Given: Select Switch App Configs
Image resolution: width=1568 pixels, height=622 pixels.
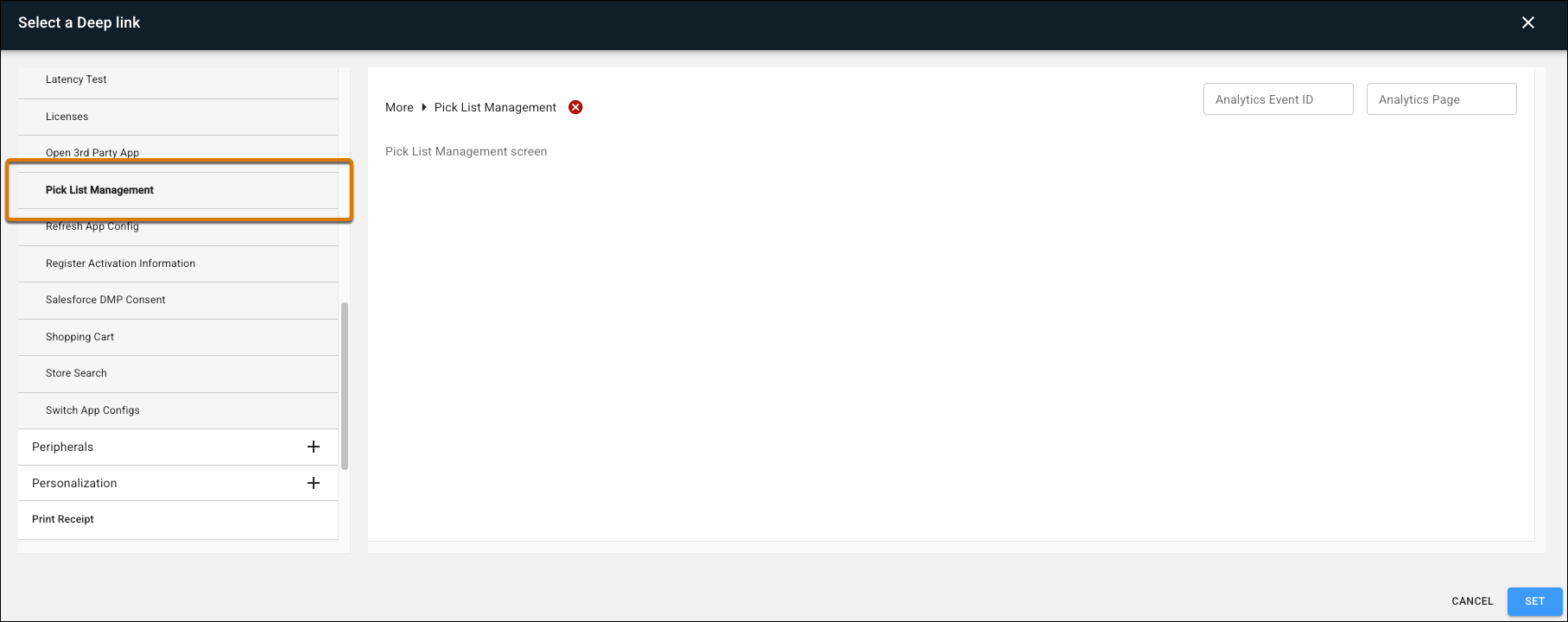Looking at the screenshot, I should point(178,410).
